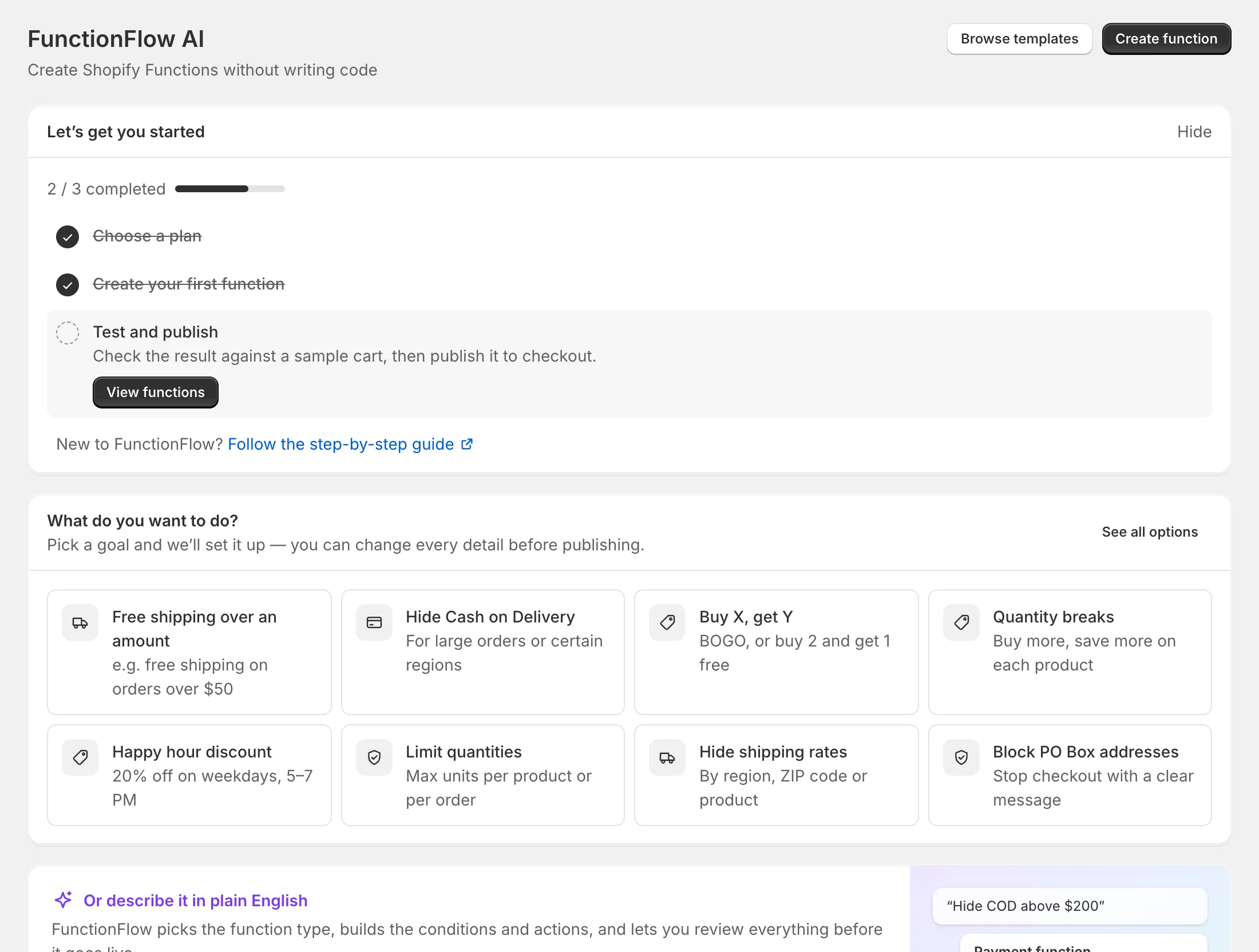Open the Test and publish step title
Viewport: 1259px width, 952px height.
click(x=156, y=332)
